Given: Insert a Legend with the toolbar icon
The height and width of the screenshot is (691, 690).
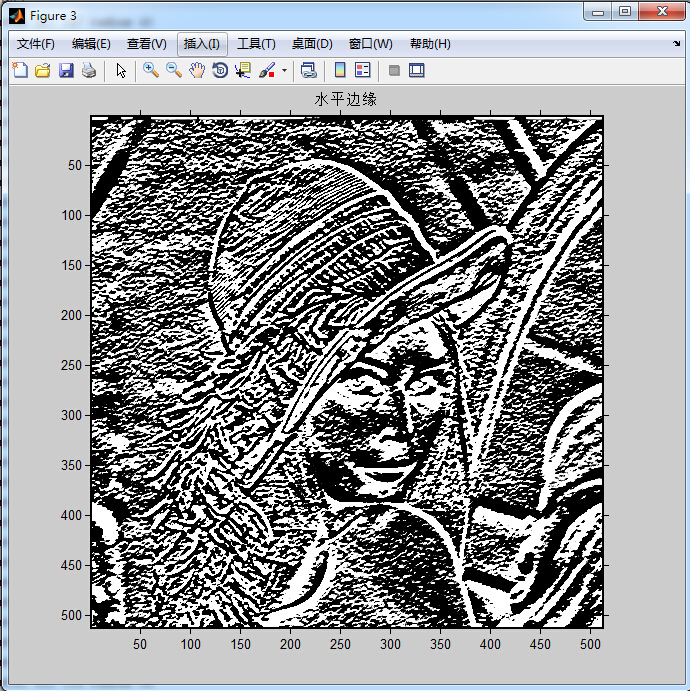Looking at the screenshot, I should tap(363, 70).
